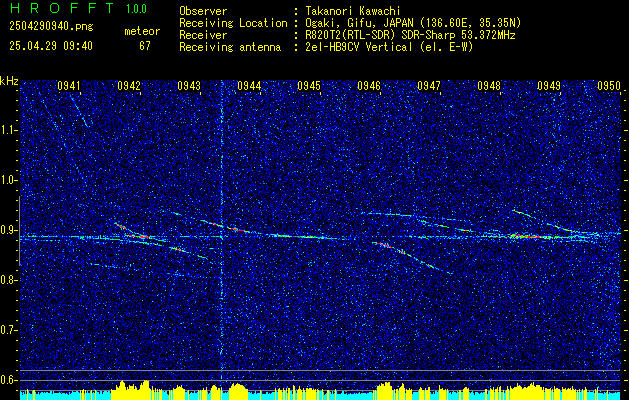Click the version number 1.0.0
This screenshot has height=400, width=629.
pyautogui.click(x=136, y=9)
